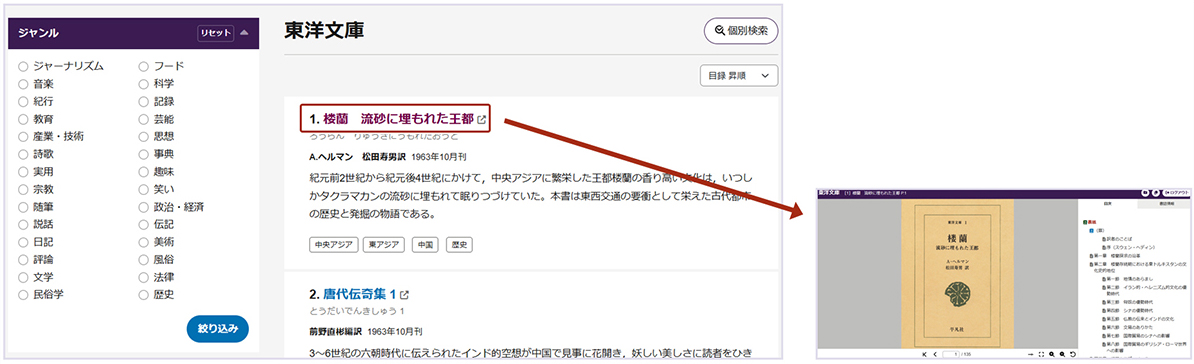Screen dimensions: 1194x364
Task: Click second round icon left of ログアウト
Action: click(x=1156, y=193)
